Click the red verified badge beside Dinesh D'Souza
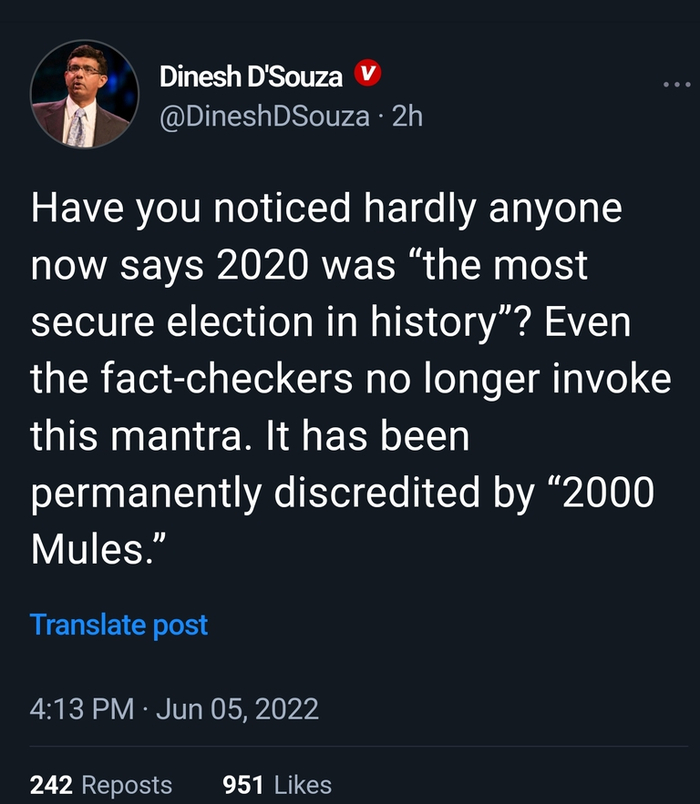Viewport: 700px width, 804px height. (x=369, y=73)
